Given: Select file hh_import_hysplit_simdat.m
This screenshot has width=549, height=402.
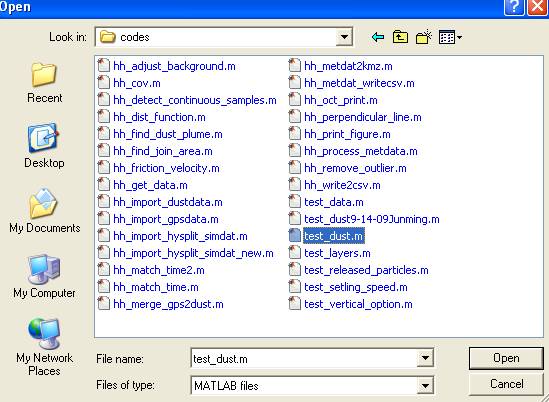Looking at the screenshot, I should click(180, 236).
